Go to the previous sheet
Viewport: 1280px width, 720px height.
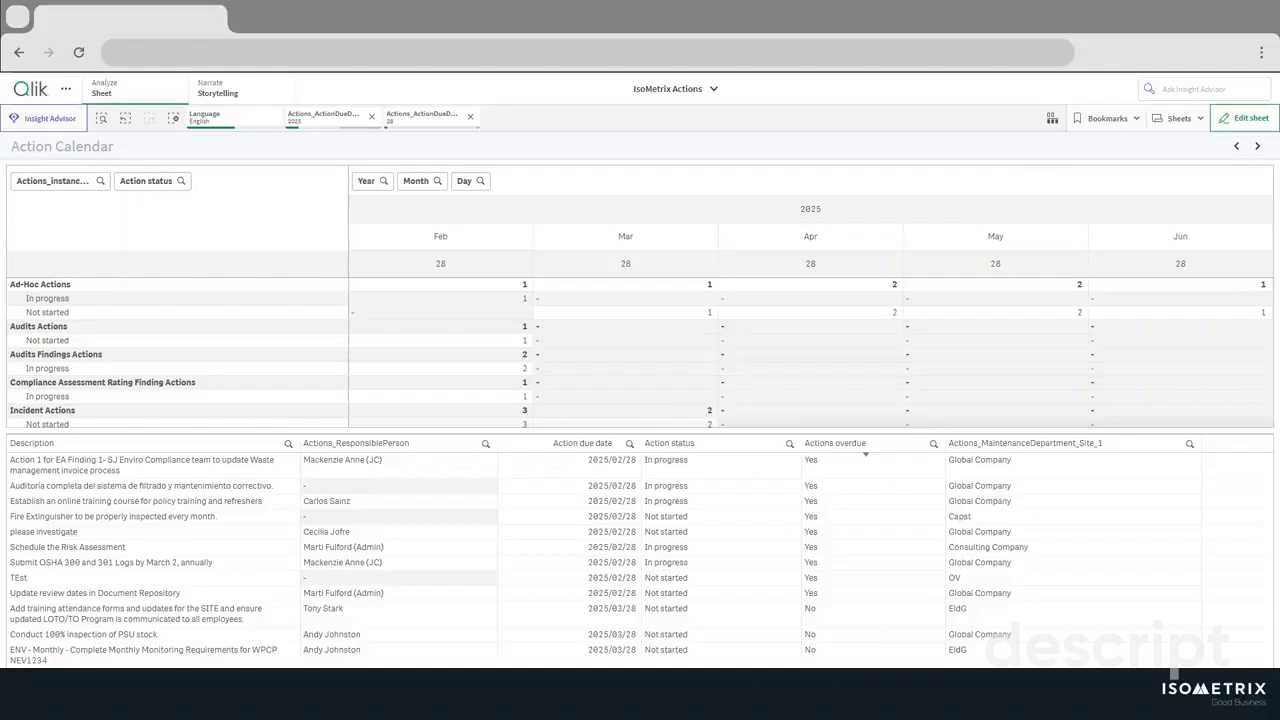click(1236, 146)
